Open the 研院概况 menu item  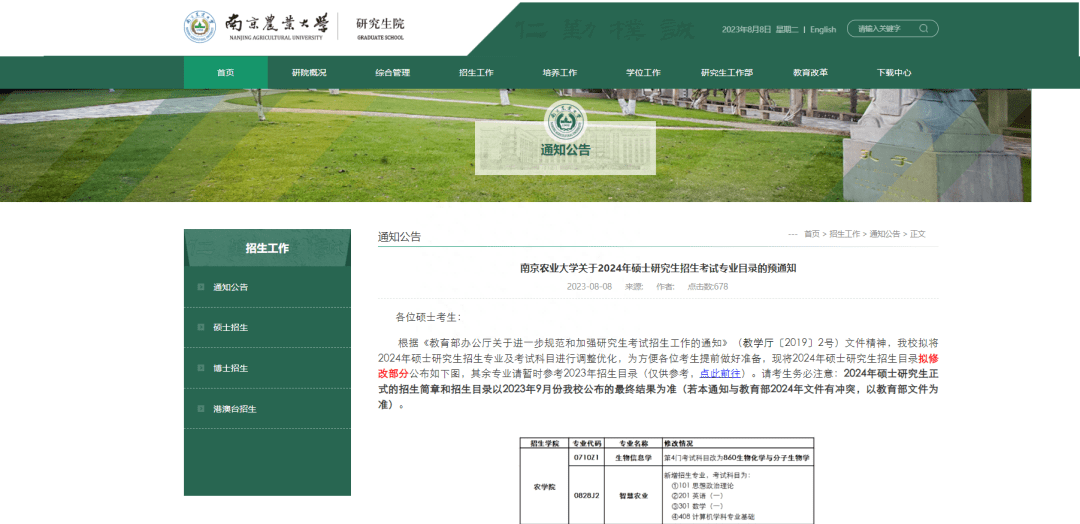coord(309,73)
